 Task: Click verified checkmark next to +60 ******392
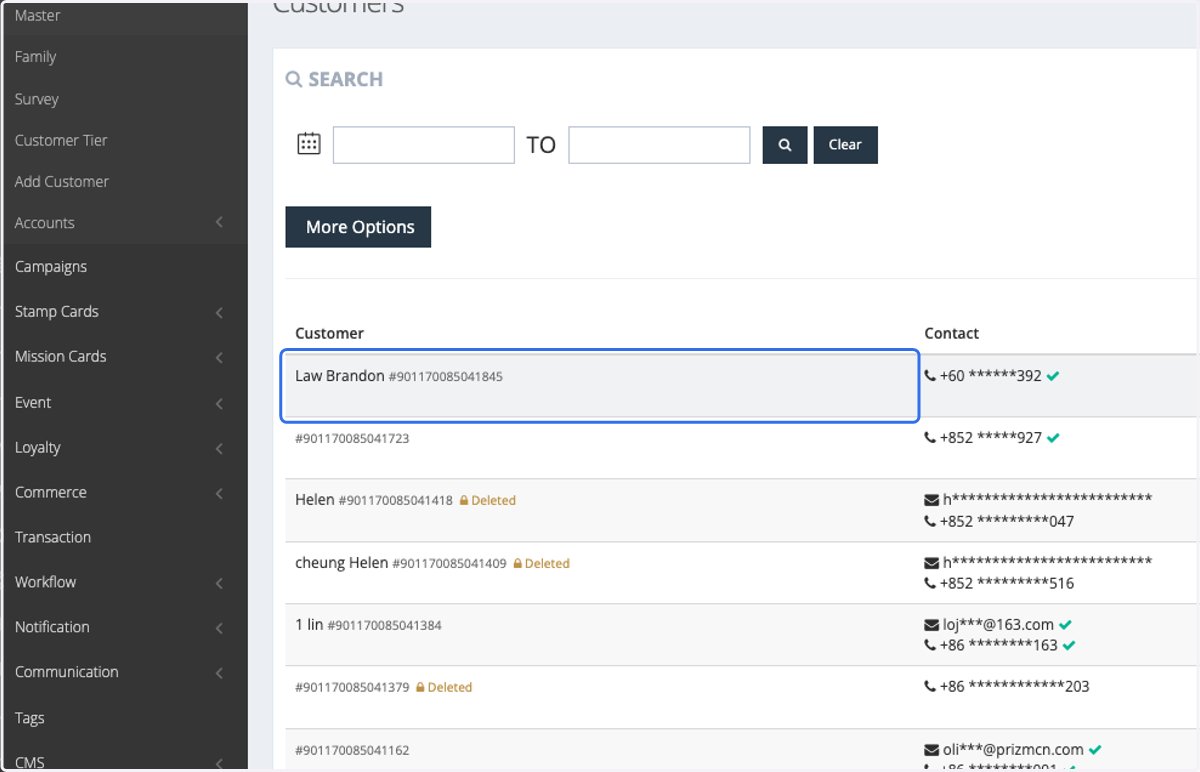click(x=1053, y=376)
